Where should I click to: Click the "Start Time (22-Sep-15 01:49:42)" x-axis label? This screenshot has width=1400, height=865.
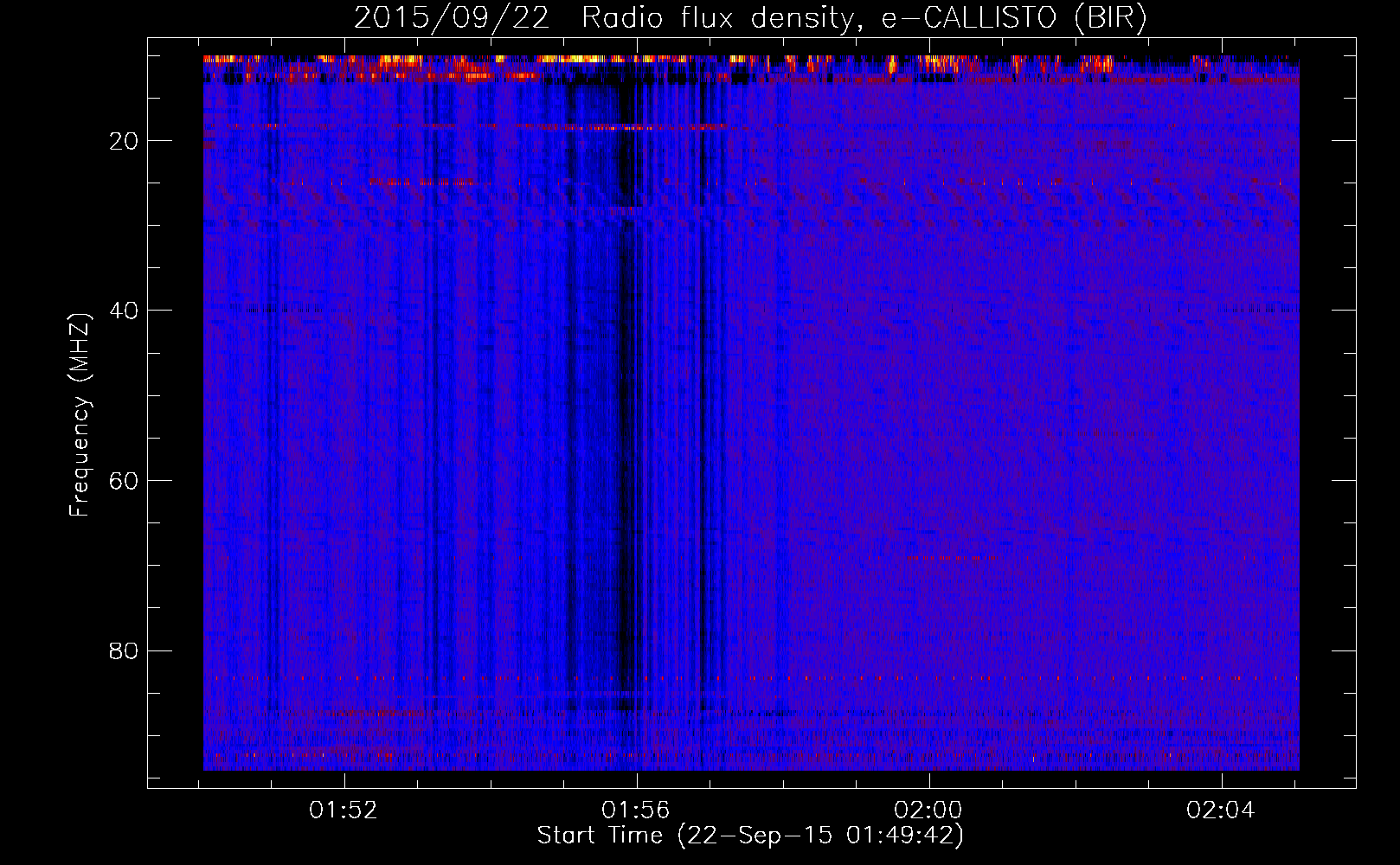(750, 836)
